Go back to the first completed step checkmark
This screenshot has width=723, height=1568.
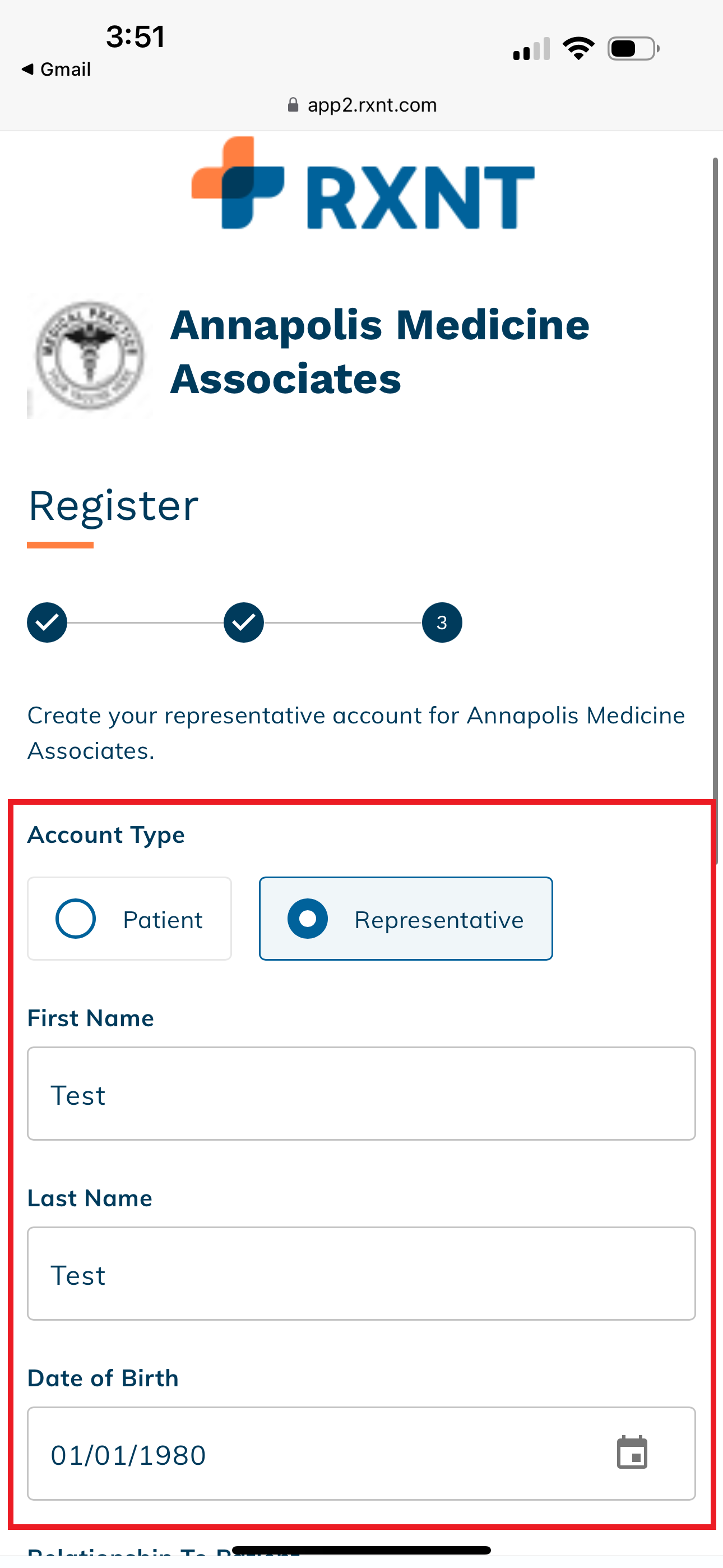(47, 622)
